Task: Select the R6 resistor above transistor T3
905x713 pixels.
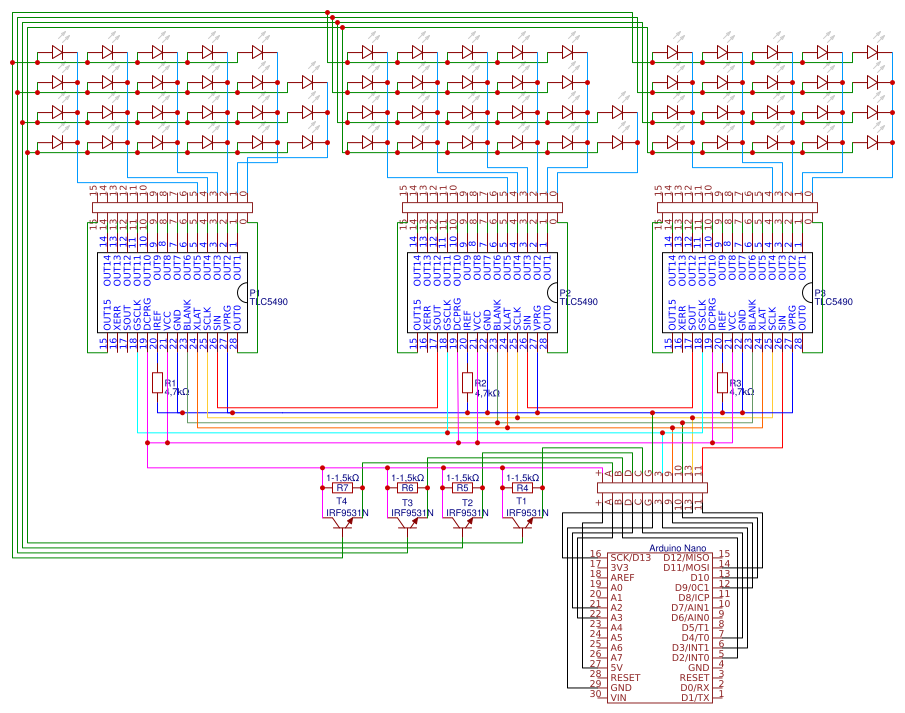Action: pos(406,488)
